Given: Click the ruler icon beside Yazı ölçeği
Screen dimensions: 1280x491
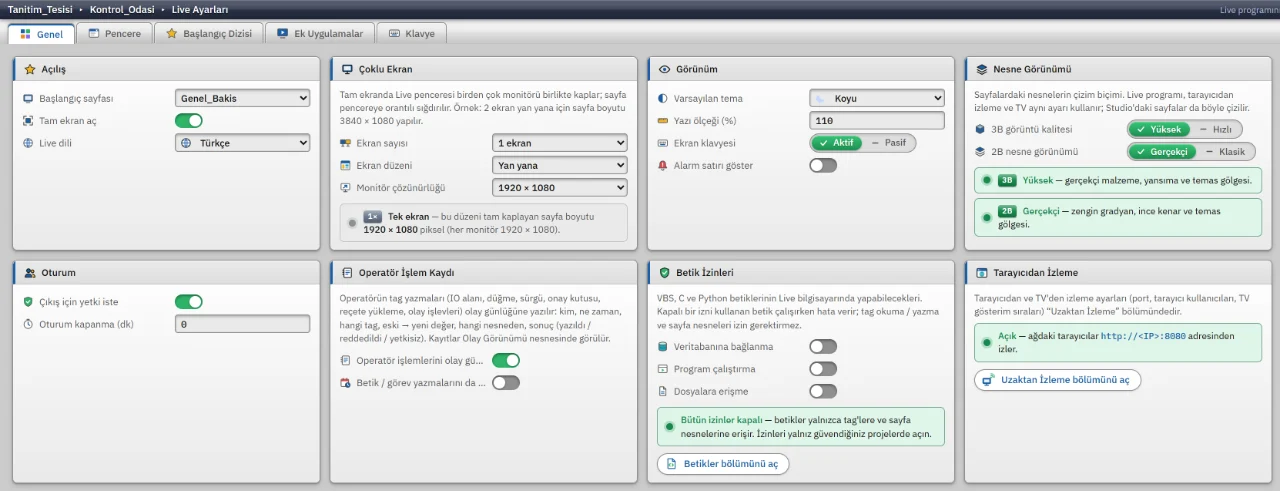Looking at the screenshot, I should pos(662,121).
